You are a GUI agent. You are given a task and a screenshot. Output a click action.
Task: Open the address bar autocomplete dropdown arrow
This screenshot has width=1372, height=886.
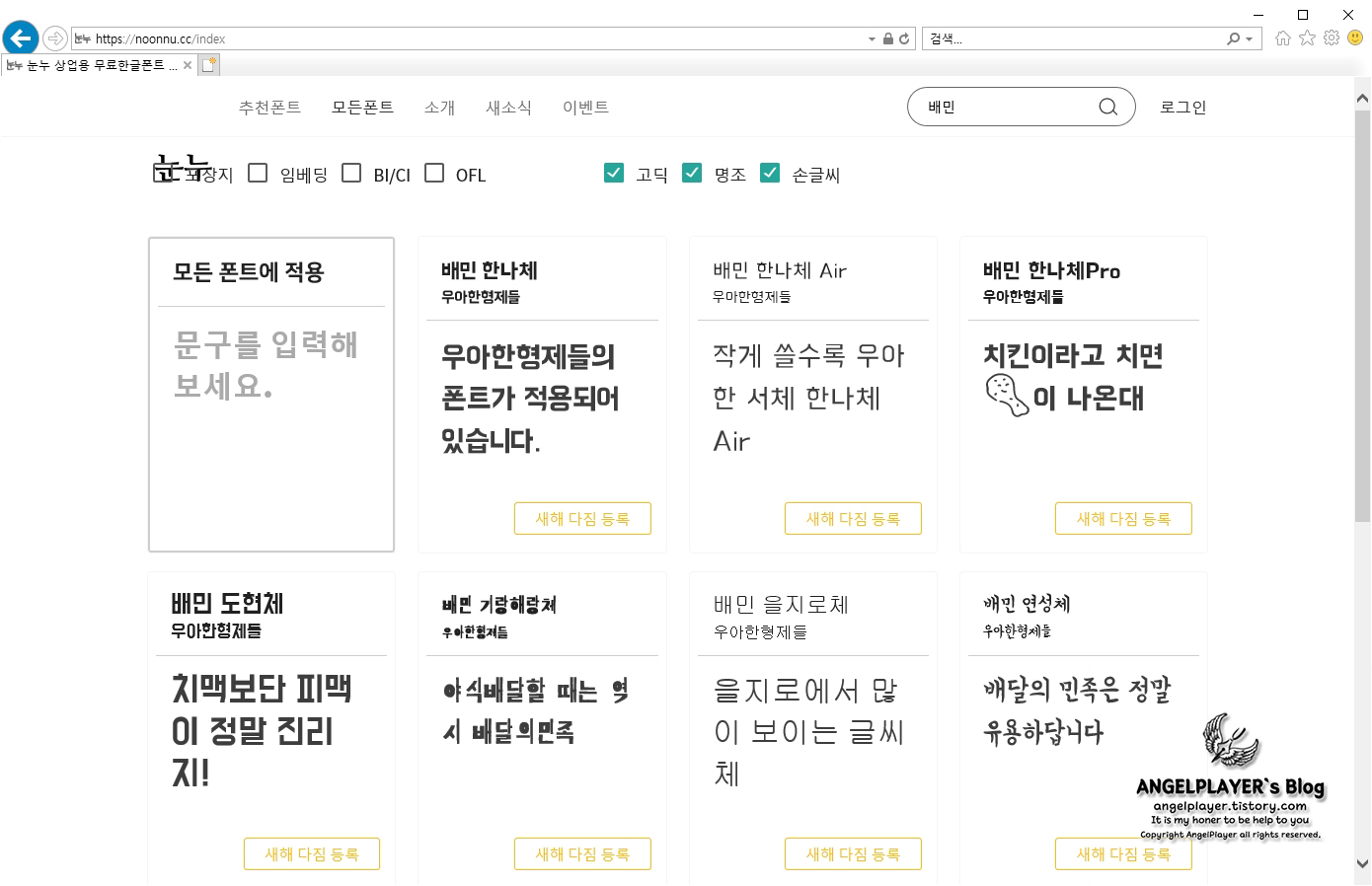coord(872,39)
